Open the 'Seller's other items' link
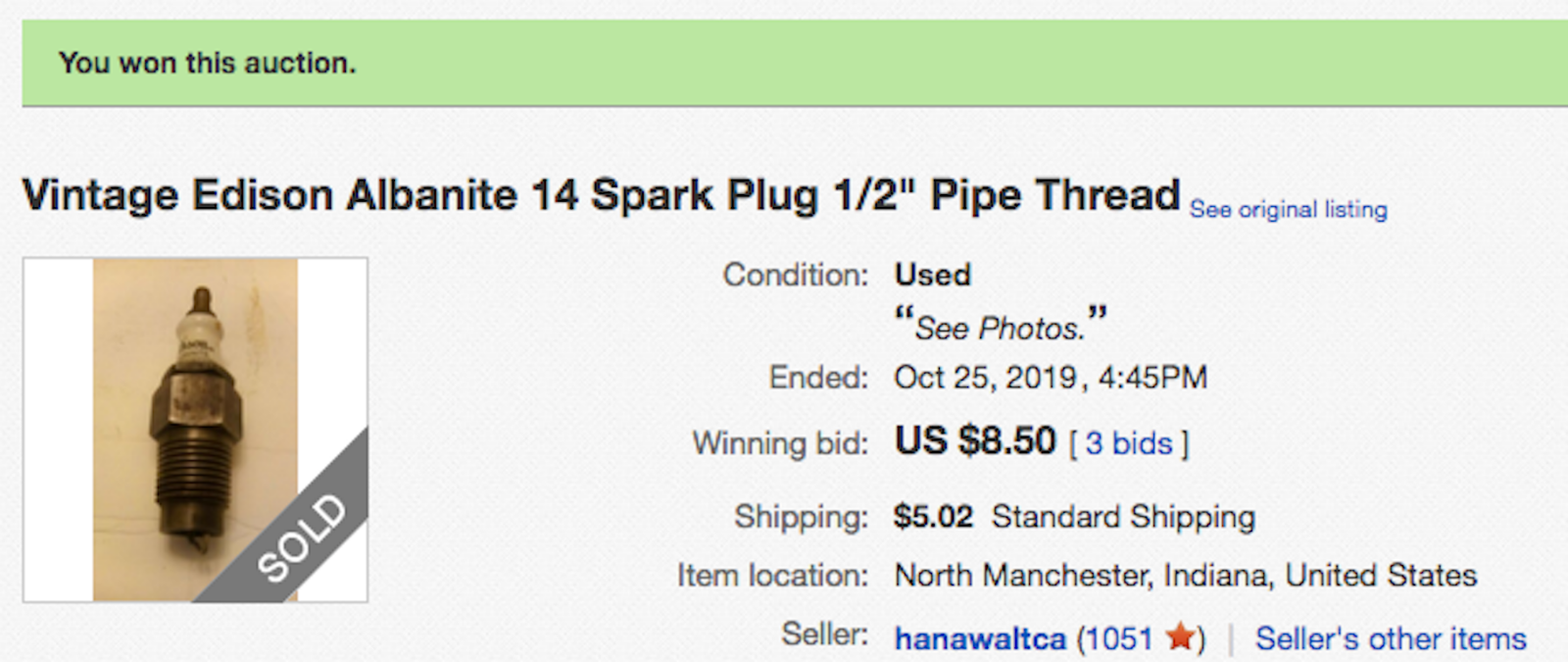 (1390, 639)
